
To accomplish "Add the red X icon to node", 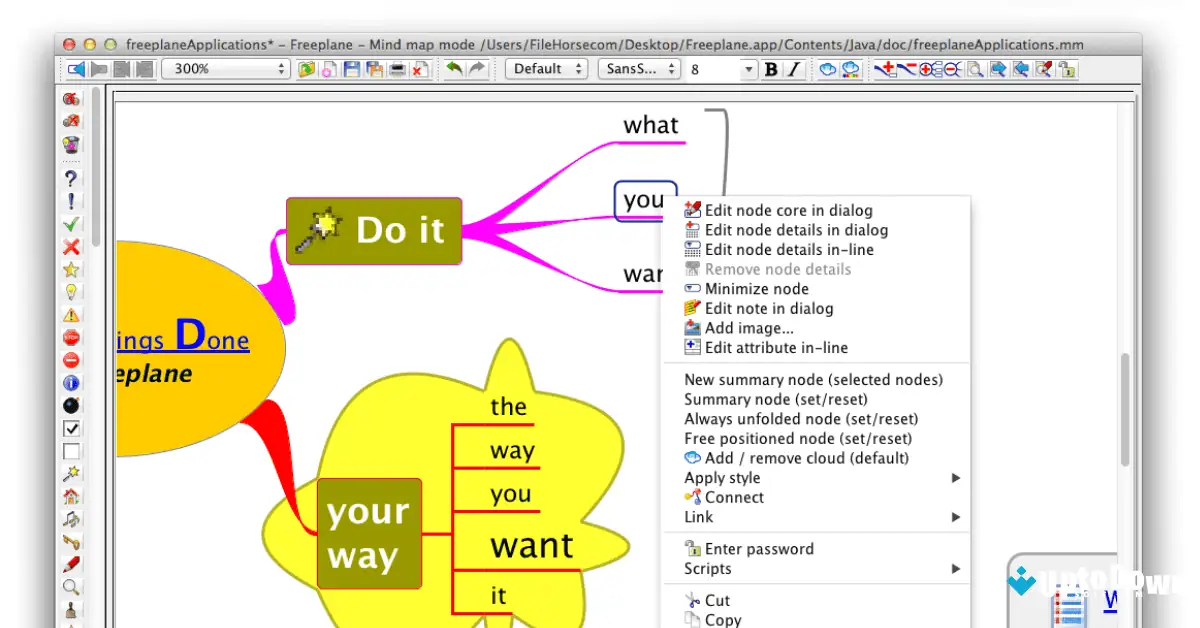I will point(71,247).
